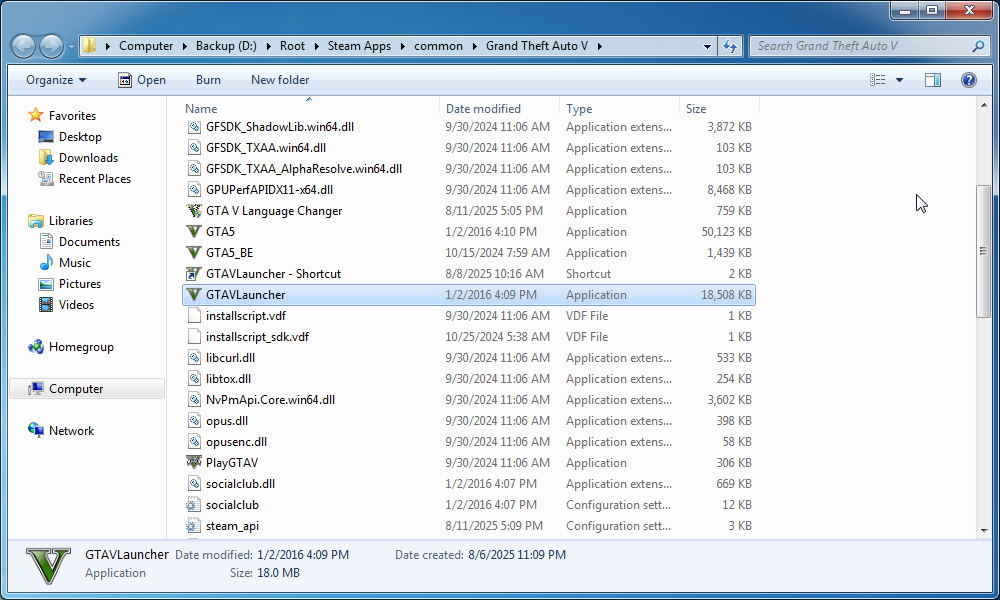The image size is (1000, 600).
Task: Select the GTA V Language Changer icon
Action: click(194, 210)
